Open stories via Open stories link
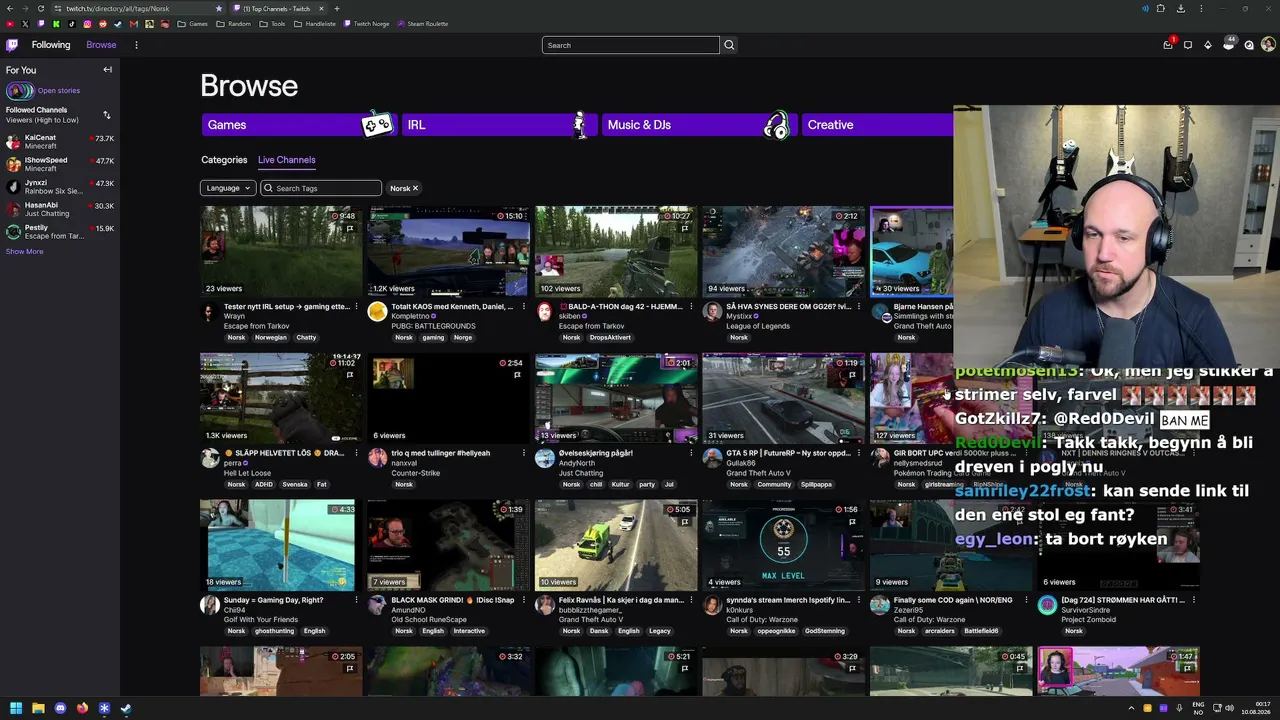The height and width of the screenshot is (720, 1280). [59, 91]
